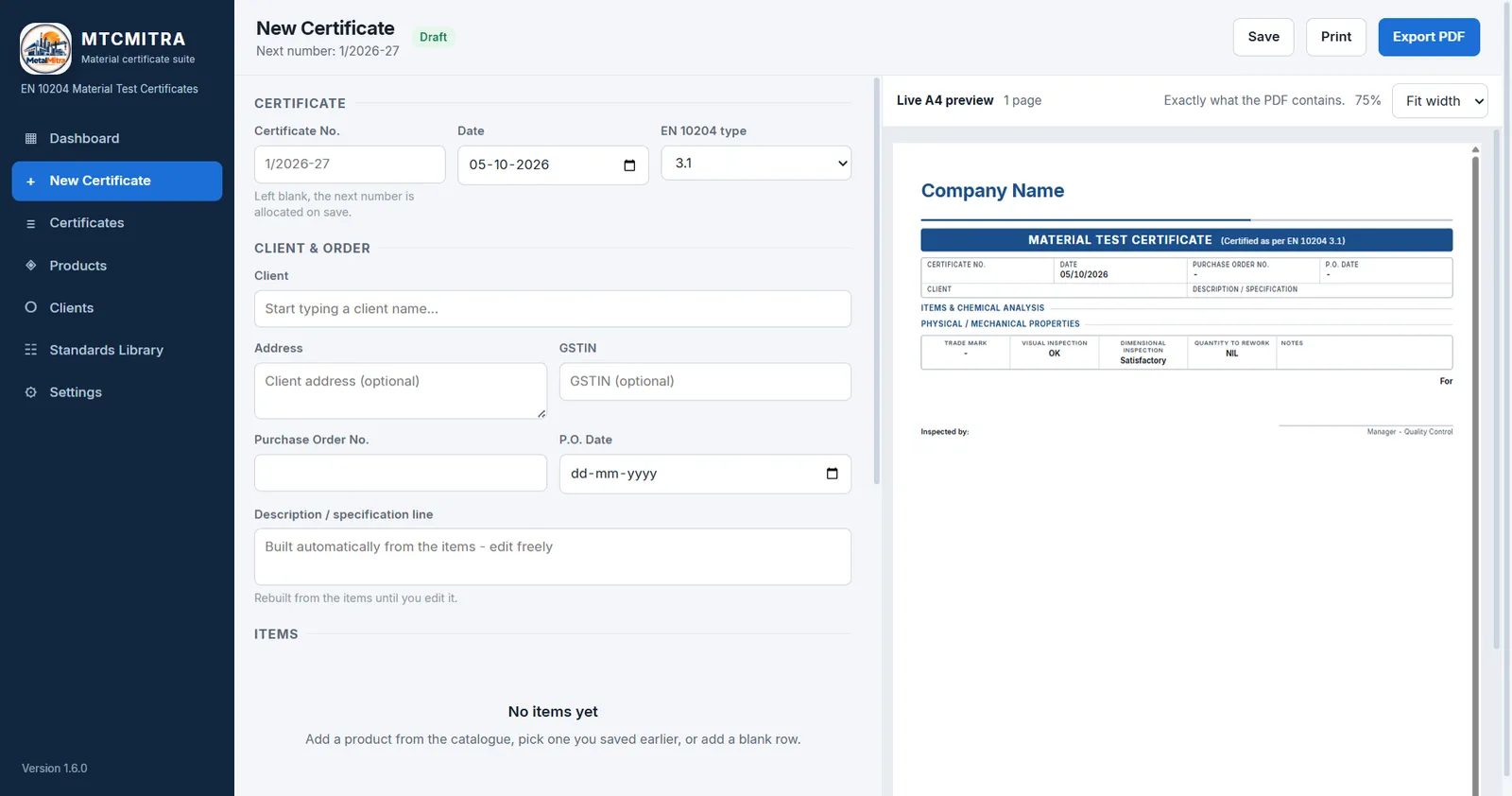Click the GSTIN input field
Viewport: 1512px width, 796px height.
(x=705, y=382)
